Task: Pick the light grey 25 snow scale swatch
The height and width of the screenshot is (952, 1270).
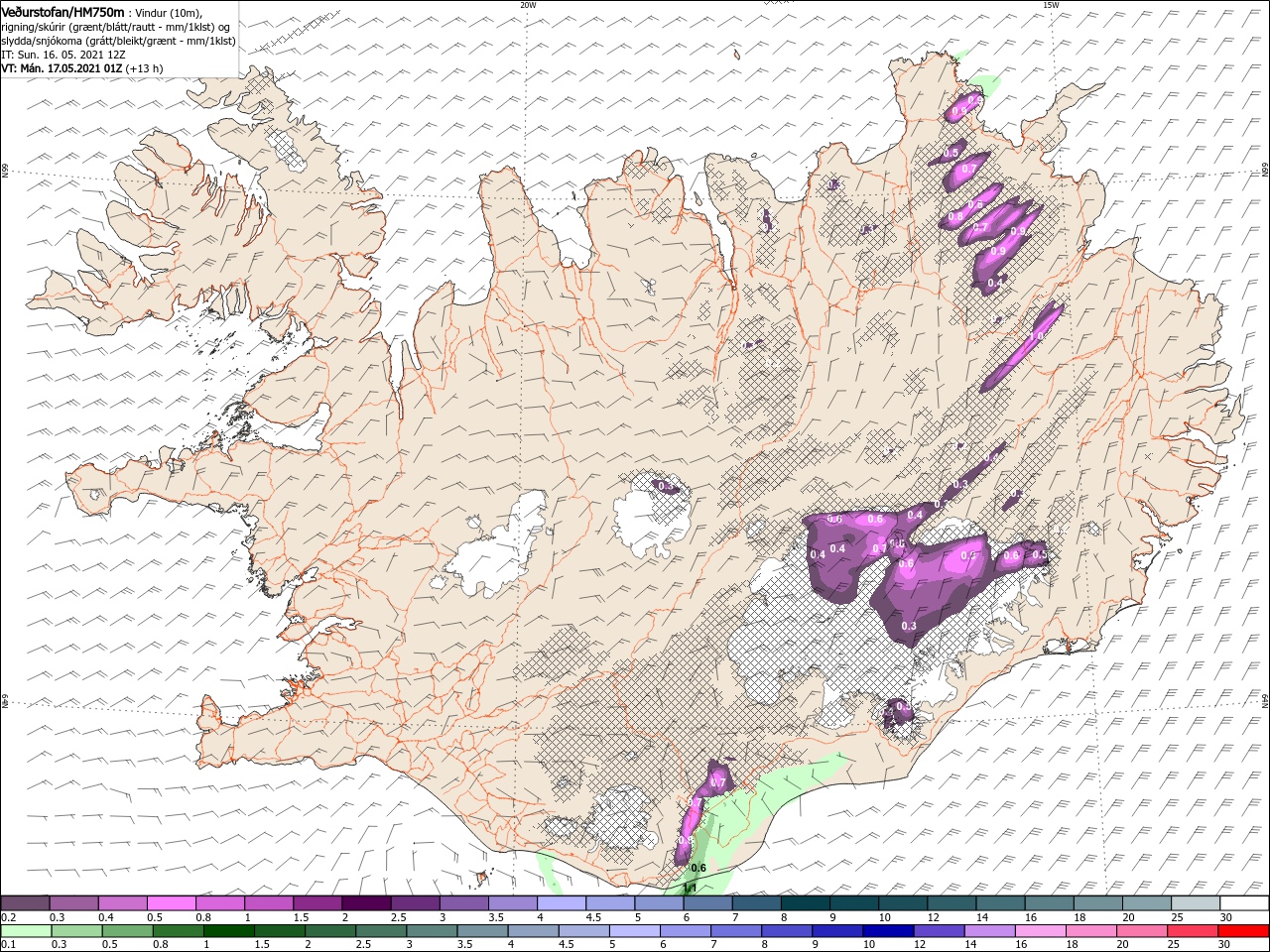Action: 1196,903
